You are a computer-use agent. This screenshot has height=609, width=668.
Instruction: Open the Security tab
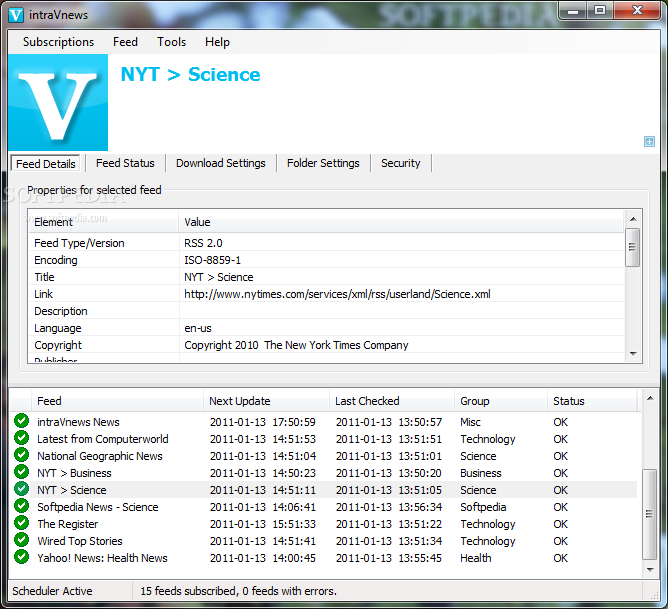(400, 163)
